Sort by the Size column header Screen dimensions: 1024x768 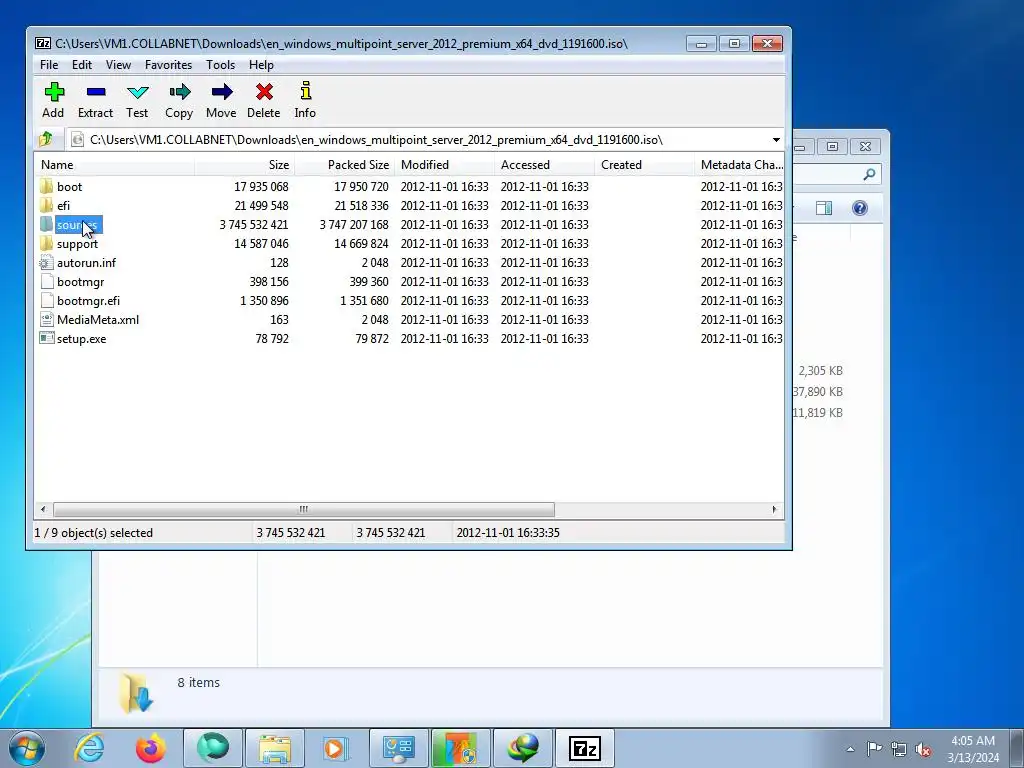244,165
